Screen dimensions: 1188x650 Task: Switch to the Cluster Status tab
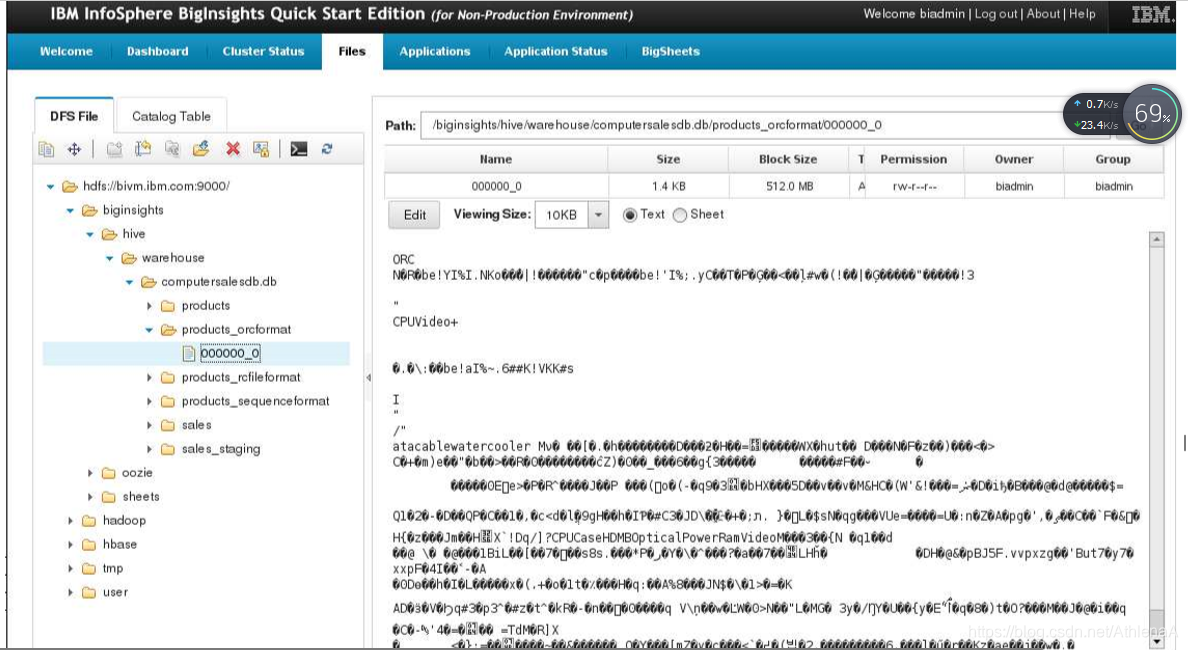263,52
